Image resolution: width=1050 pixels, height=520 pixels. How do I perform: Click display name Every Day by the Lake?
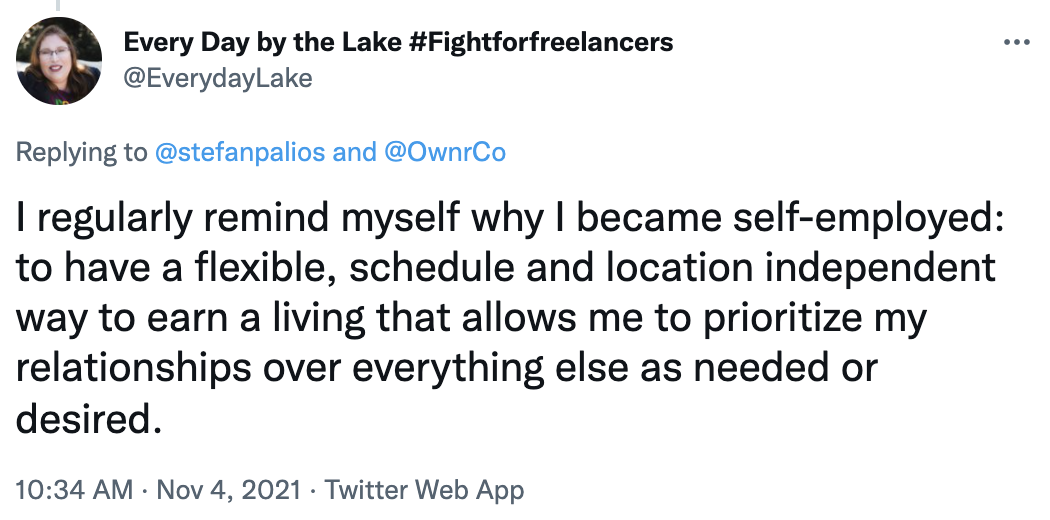(262, 42)
